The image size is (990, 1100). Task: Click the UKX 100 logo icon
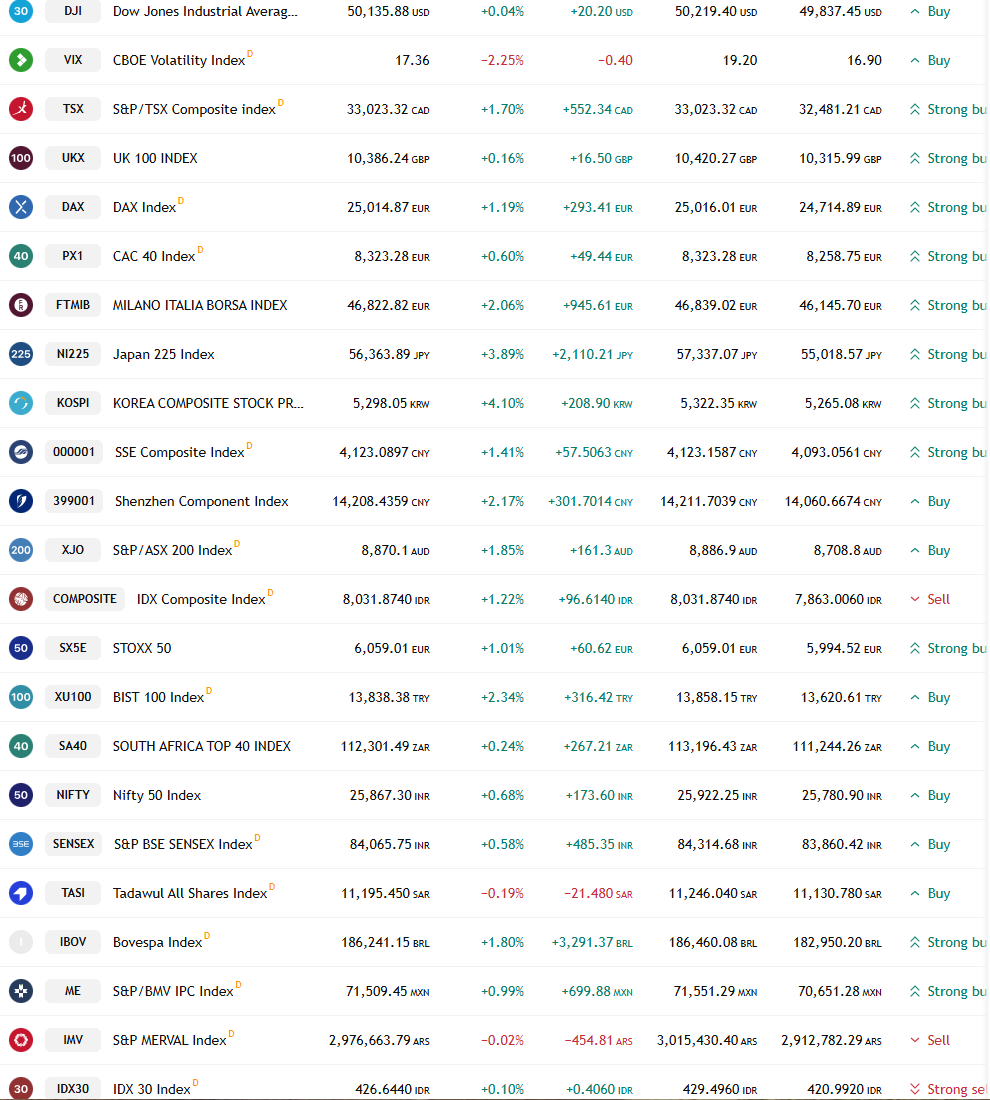(21, 158)
